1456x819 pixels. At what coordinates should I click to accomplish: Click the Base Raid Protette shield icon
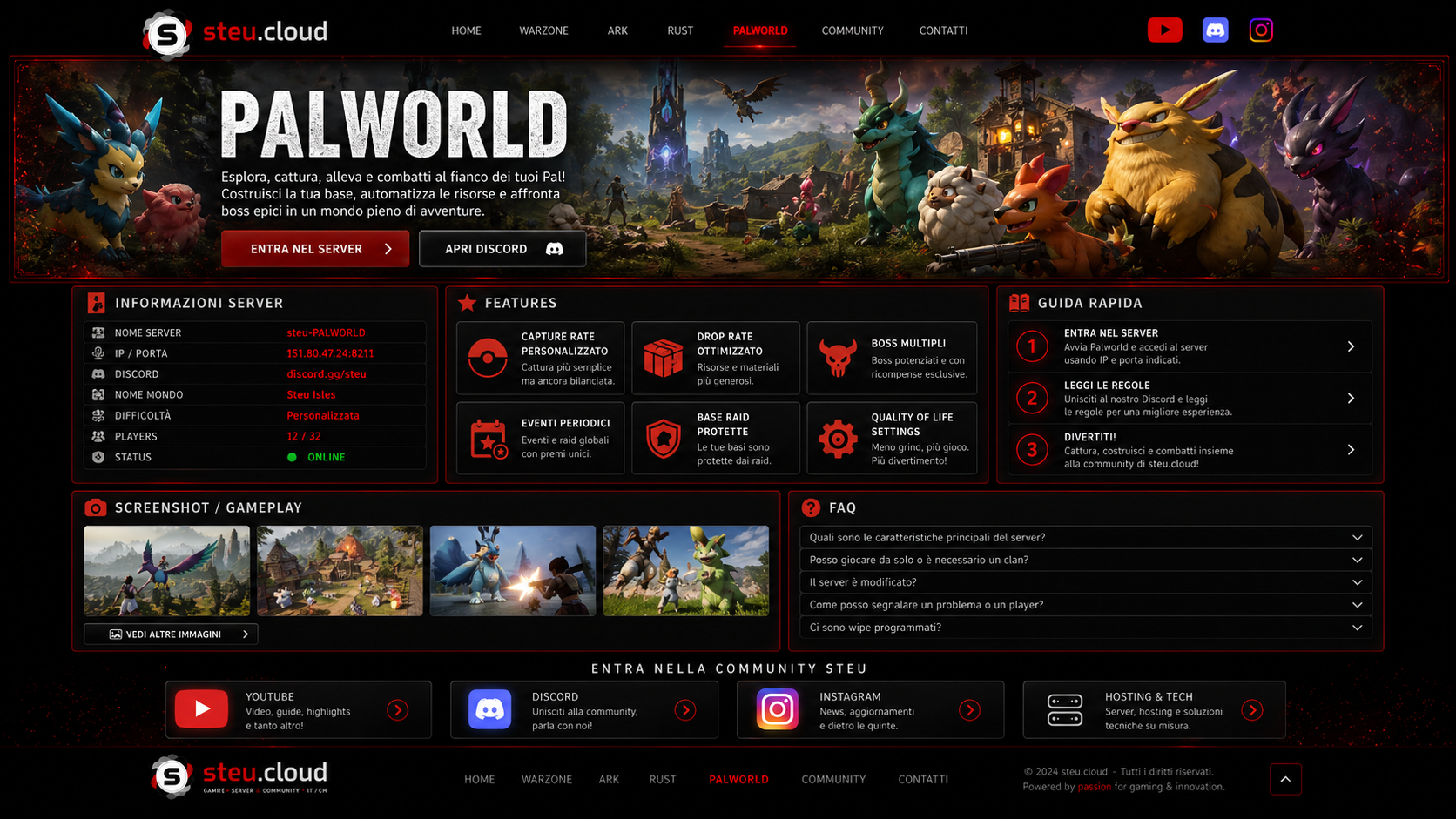tap(663, 439)
